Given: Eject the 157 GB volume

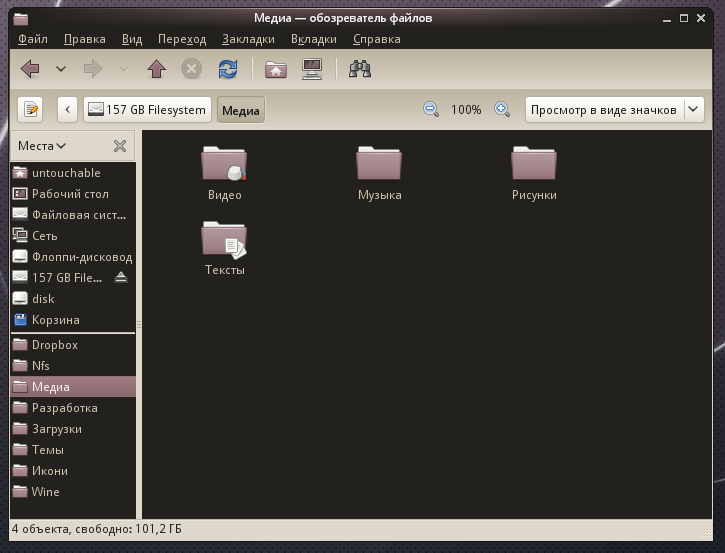Looking at the screenshot, I should click(x=121, y=277).
